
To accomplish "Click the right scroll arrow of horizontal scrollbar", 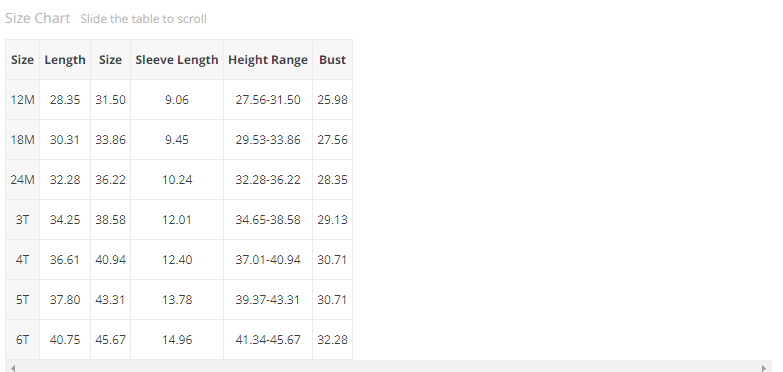I will [x=764, y=368].
